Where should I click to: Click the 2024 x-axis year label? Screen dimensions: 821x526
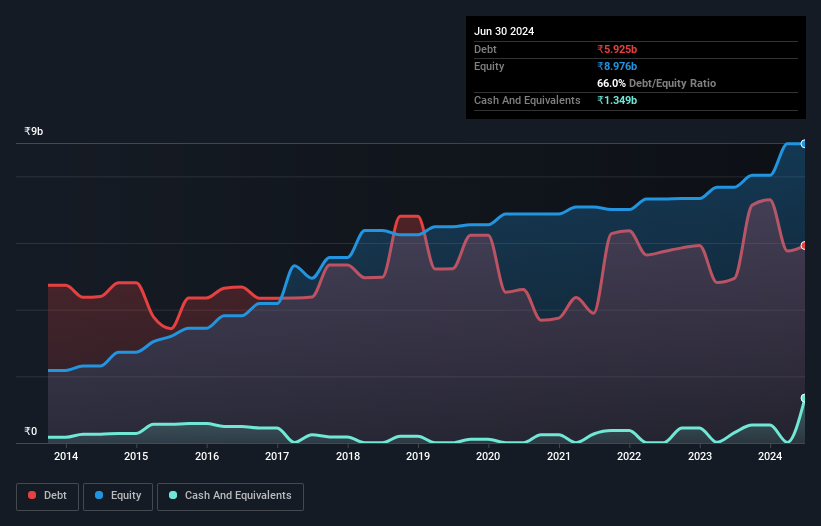(x=770, y=456)
